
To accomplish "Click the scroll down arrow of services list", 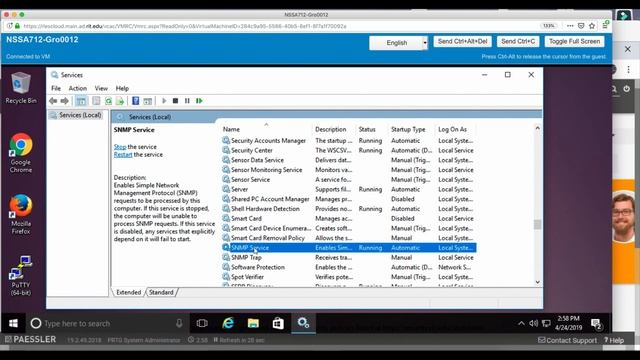I will [x=538, y=282].
